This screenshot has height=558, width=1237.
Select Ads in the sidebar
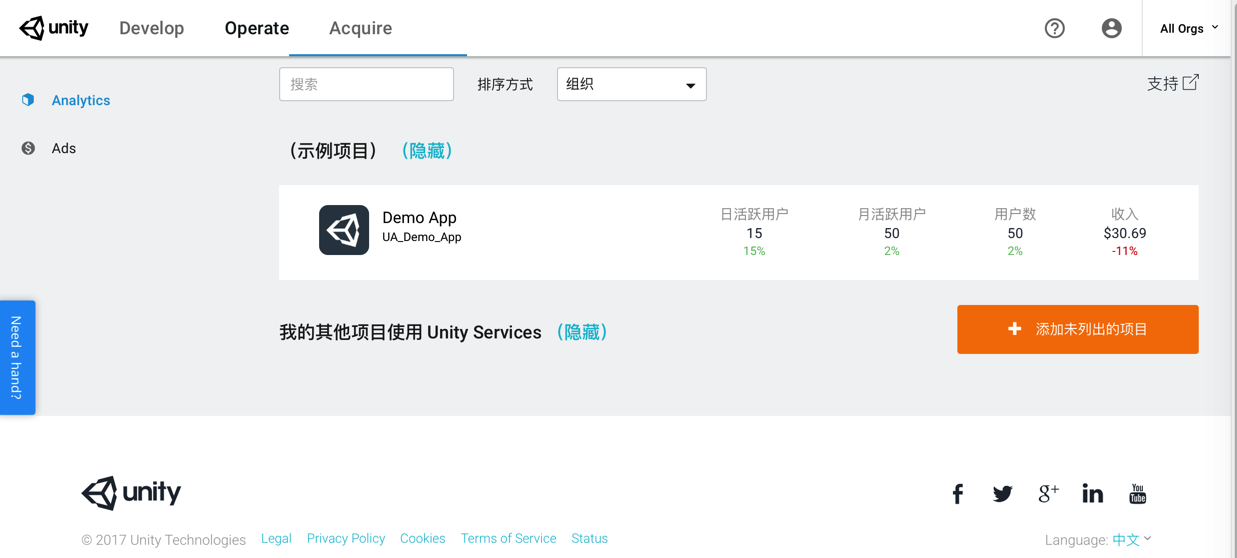64,148
